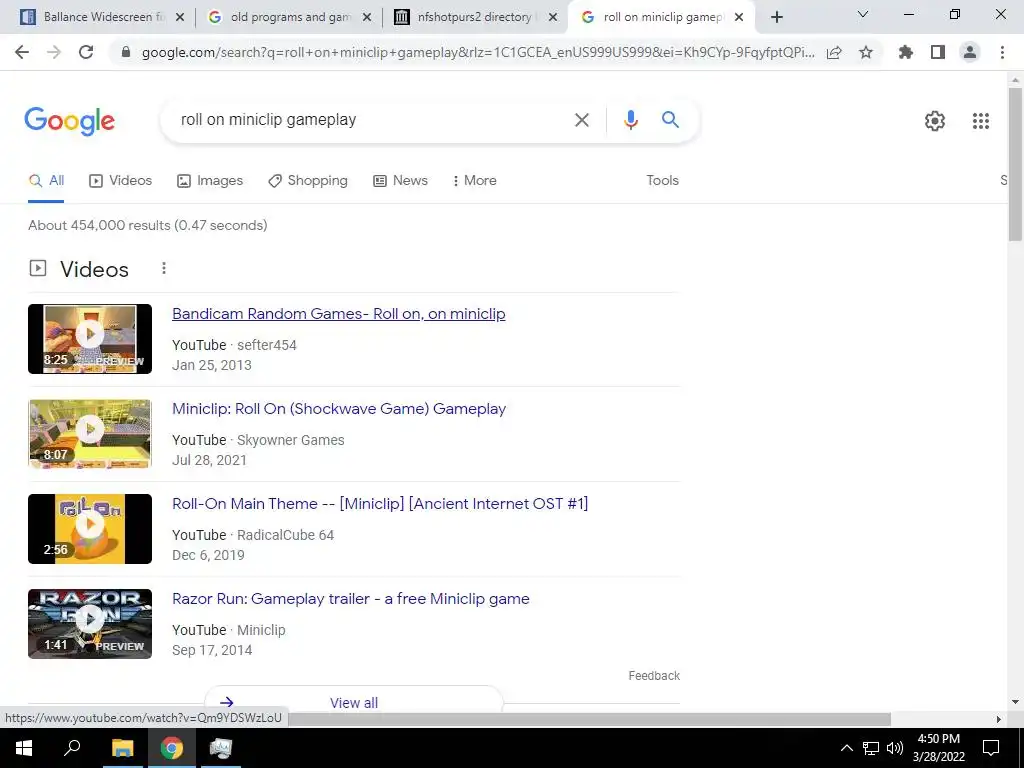1024x768 pixels.
Task: Open Miniclip Roll On Shockwave Gameplay link
Action: click(339, 409)
